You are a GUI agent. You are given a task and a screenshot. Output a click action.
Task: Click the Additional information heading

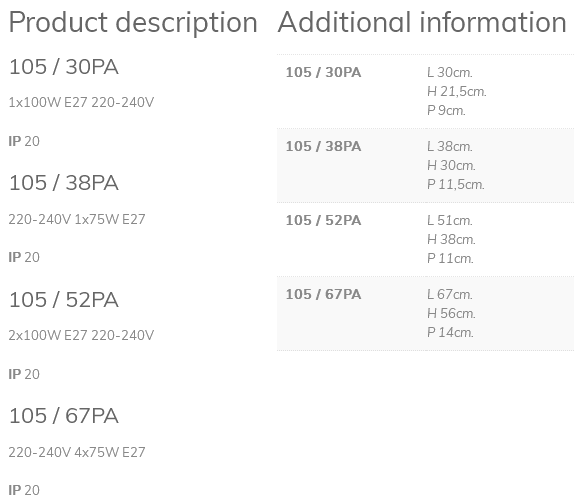tap(422, 22)
